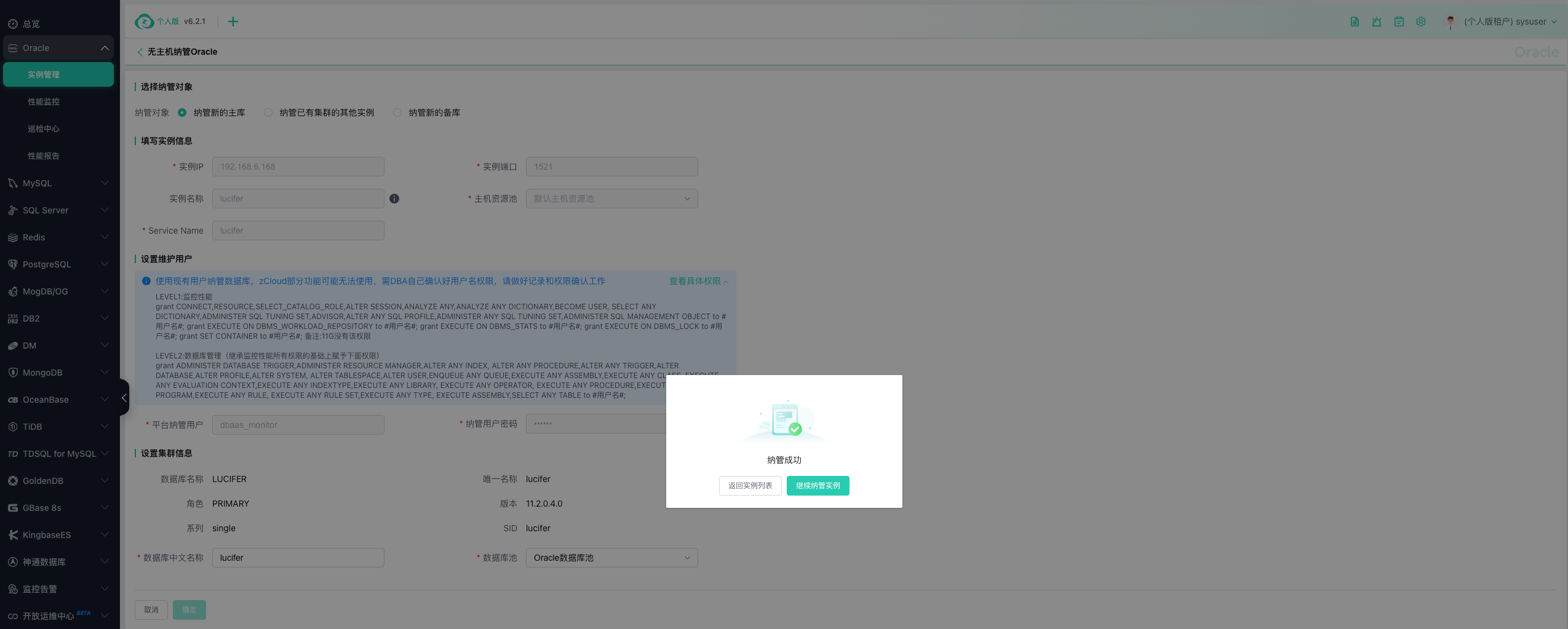Click the GBase 8s icon

click(13, 508)
